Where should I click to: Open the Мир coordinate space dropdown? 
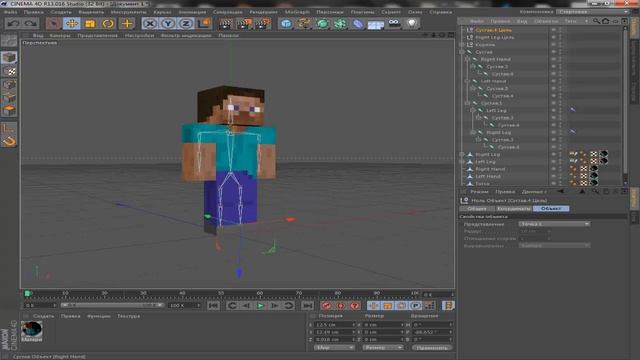point(334,348)
